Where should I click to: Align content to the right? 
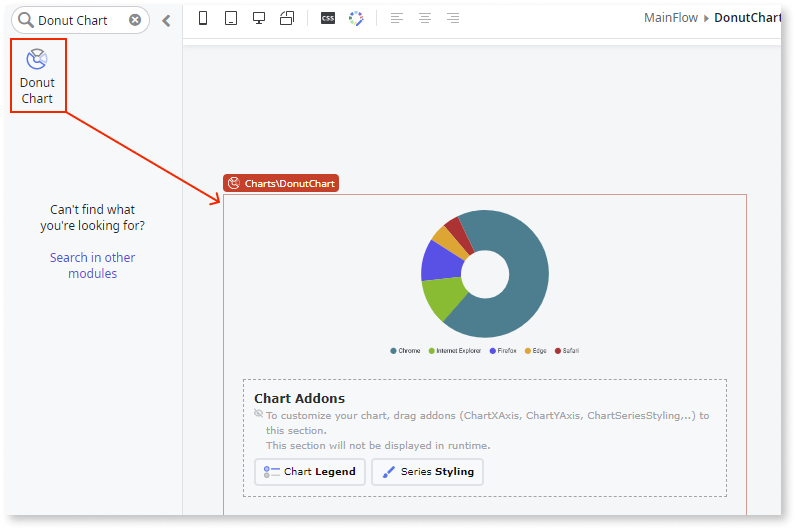(x=453, y=19)
